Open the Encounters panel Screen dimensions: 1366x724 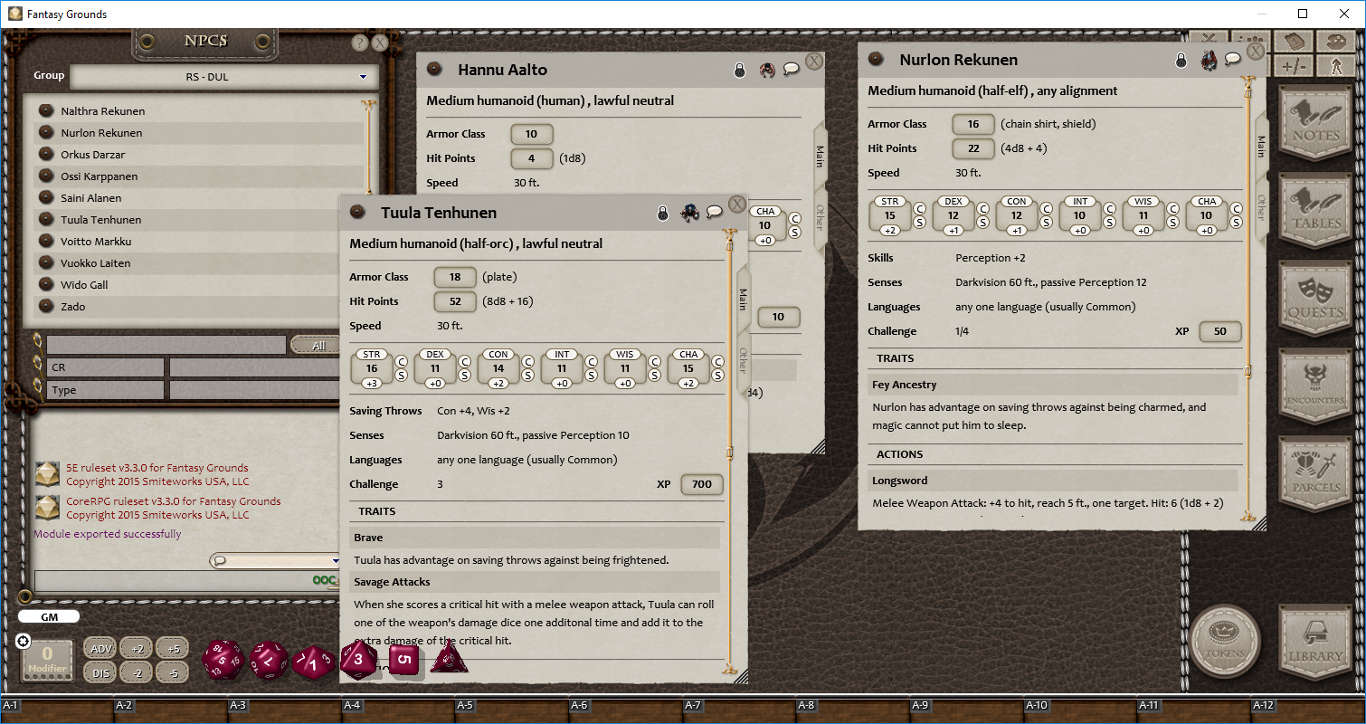coord(1315,385)
